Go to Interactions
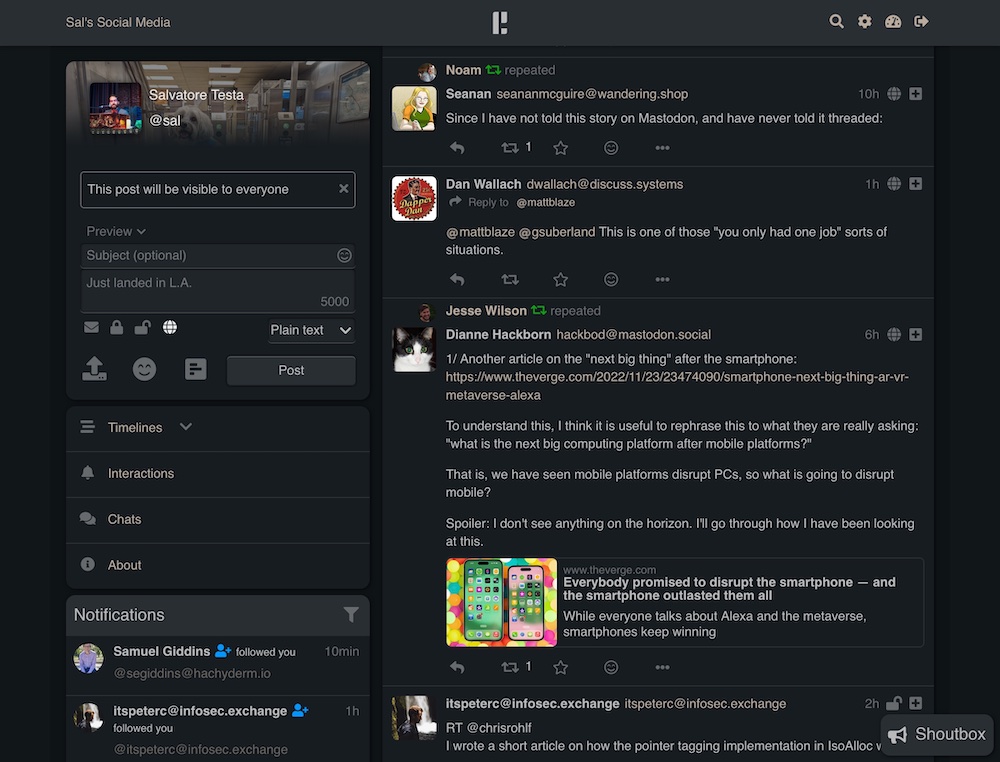The width and height of the screenshot is (1000, 762). tap(140, 473)
